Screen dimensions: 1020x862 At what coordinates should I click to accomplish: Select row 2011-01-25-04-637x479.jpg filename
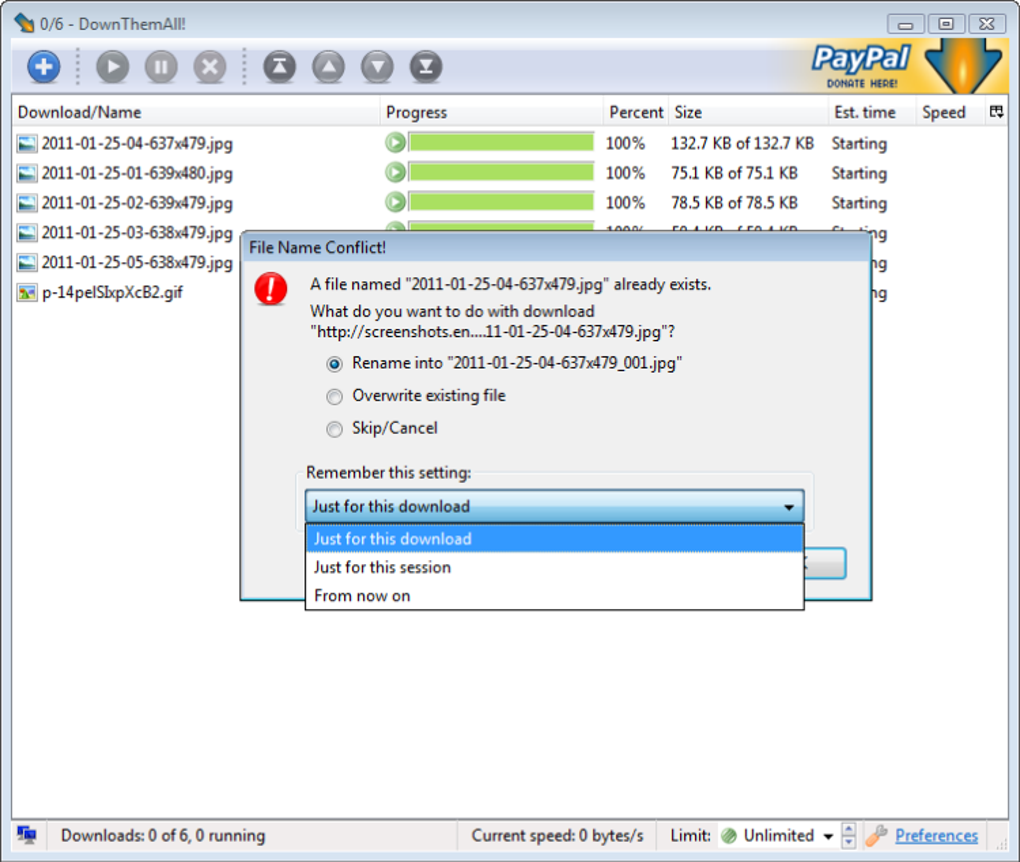click(137, 143)
